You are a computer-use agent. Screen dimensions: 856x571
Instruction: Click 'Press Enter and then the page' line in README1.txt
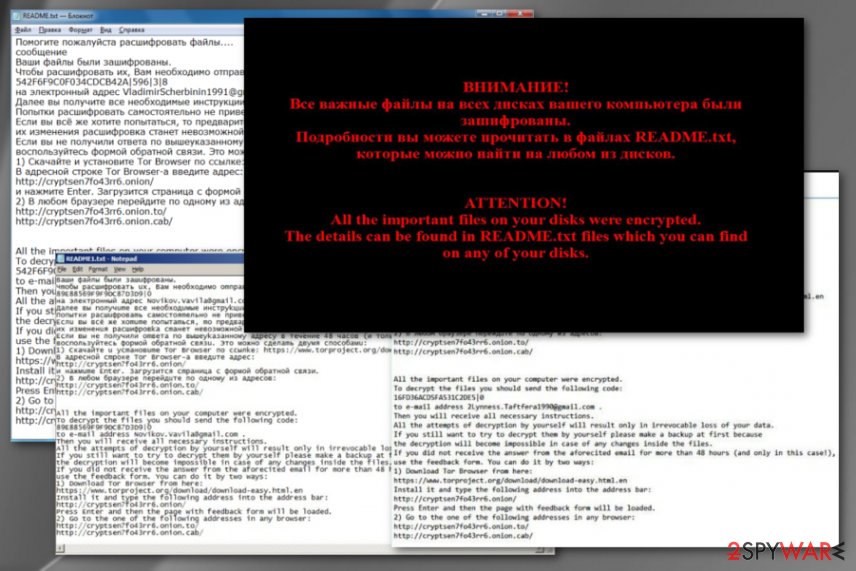[194, 511]
